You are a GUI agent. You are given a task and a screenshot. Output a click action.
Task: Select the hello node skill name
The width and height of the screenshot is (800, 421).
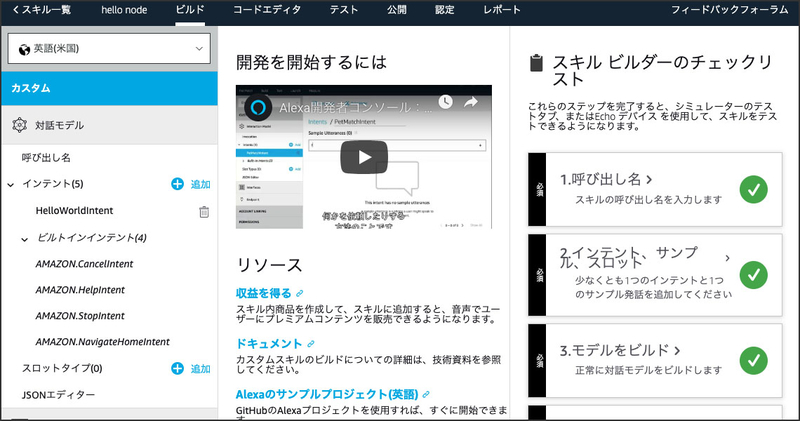tap(124, 10)
